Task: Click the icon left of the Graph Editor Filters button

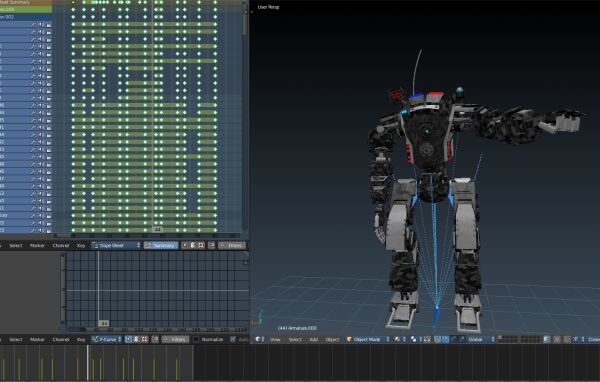Action: pos(155,340)
